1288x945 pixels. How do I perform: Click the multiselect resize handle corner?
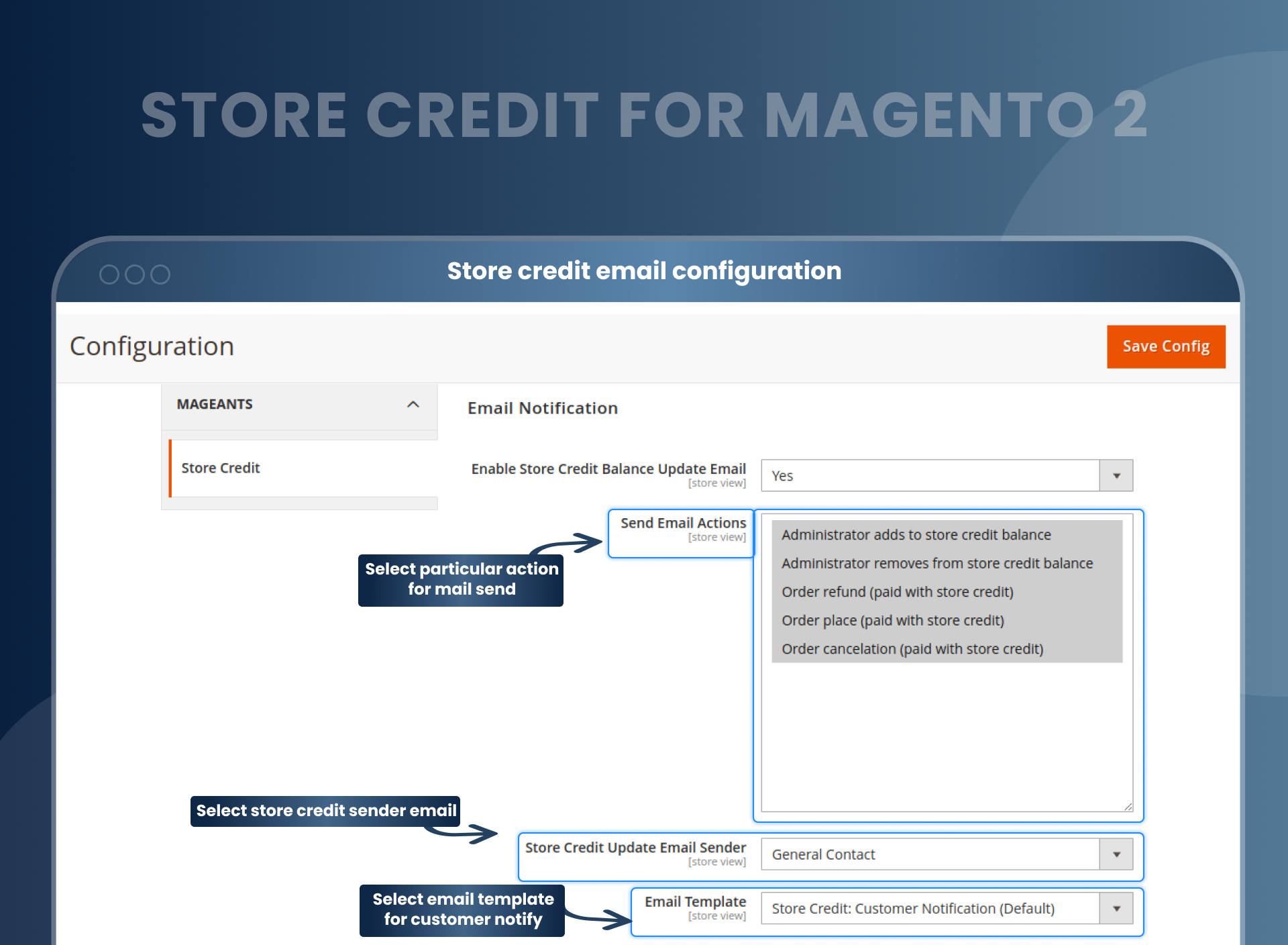[1128, 807]
